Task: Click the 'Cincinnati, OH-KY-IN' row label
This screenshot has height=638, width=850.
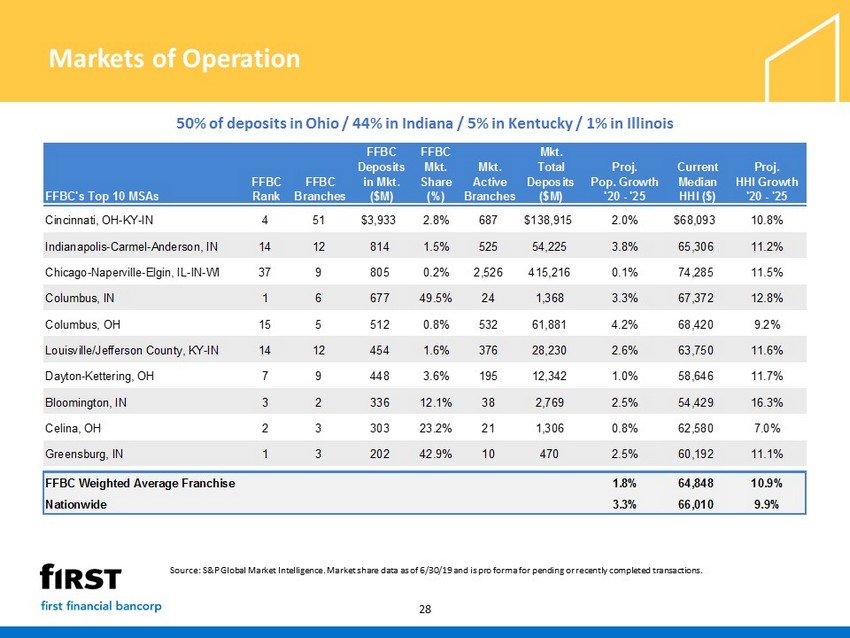Action: pyautogui.click(x=99, y=220)
